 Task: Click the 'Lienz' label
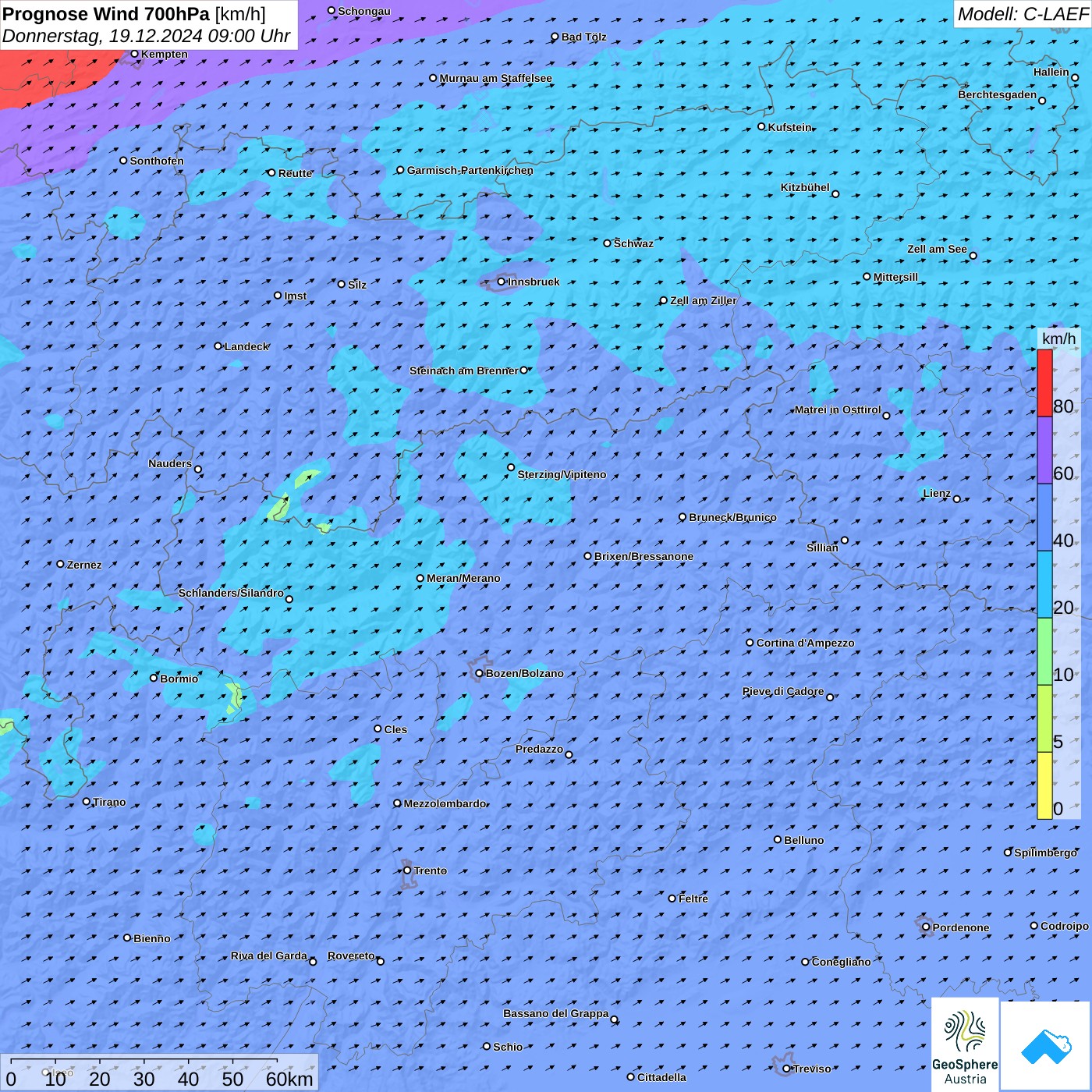pos(937,493)
